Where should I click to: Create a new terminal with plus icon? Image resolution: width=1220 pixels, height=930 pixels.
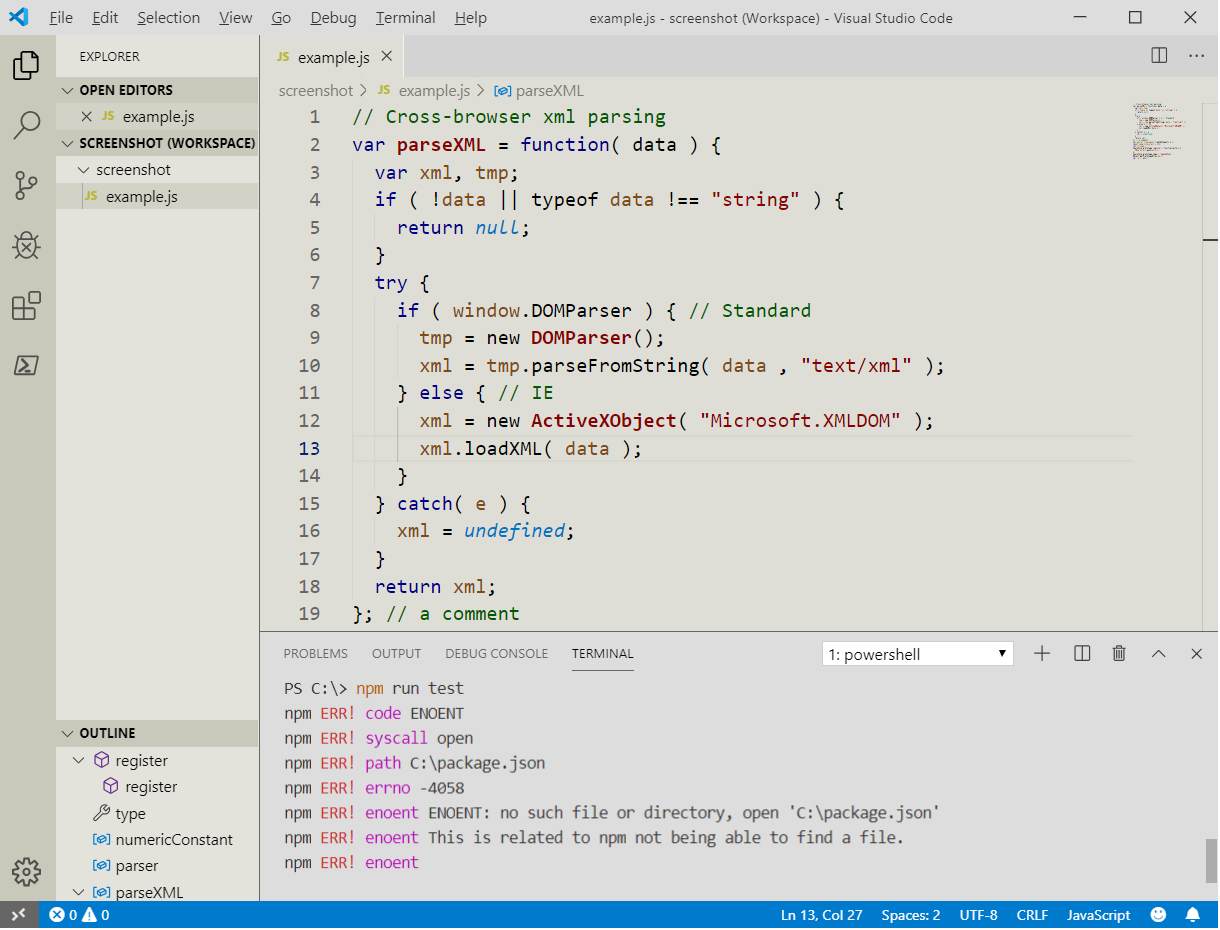click(x=1042, y=654)
